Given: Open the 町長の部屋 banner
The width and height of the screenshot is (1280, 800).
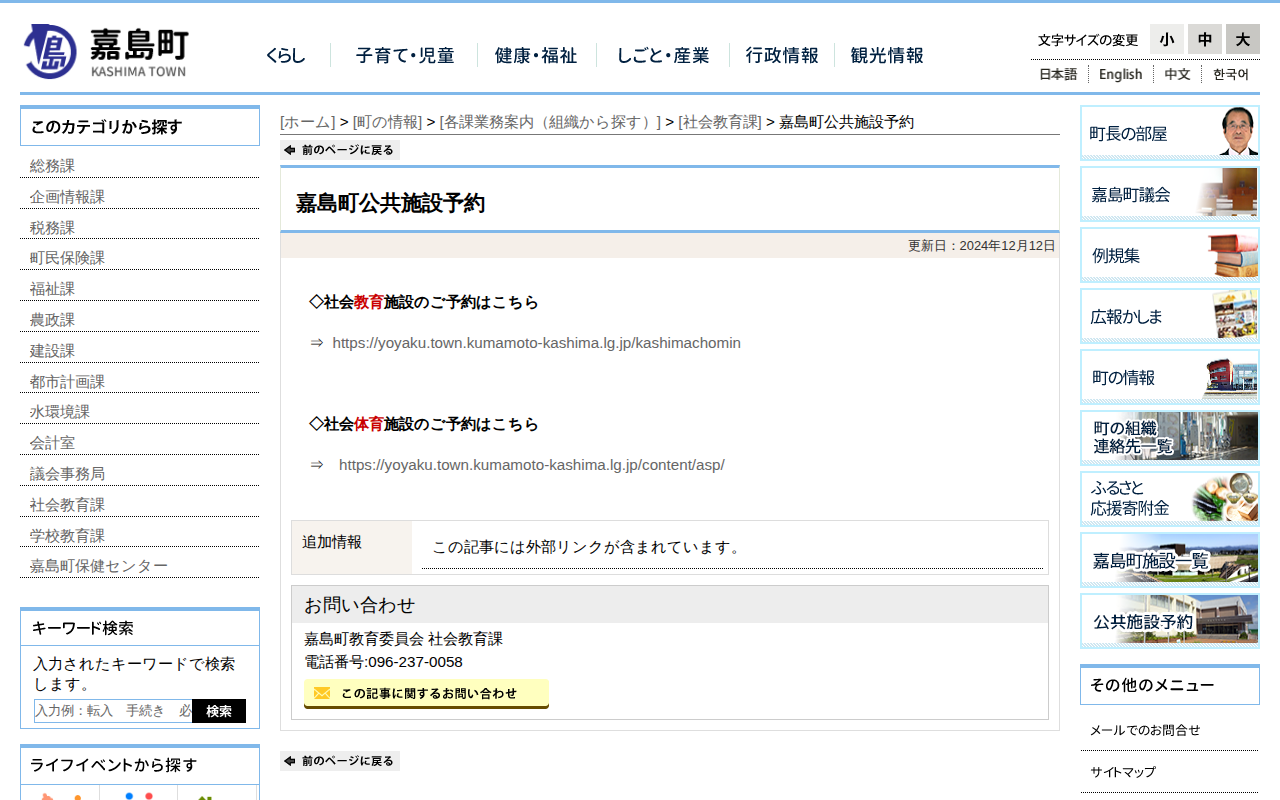Looking at the screenshot, I should click(1168, 131).
